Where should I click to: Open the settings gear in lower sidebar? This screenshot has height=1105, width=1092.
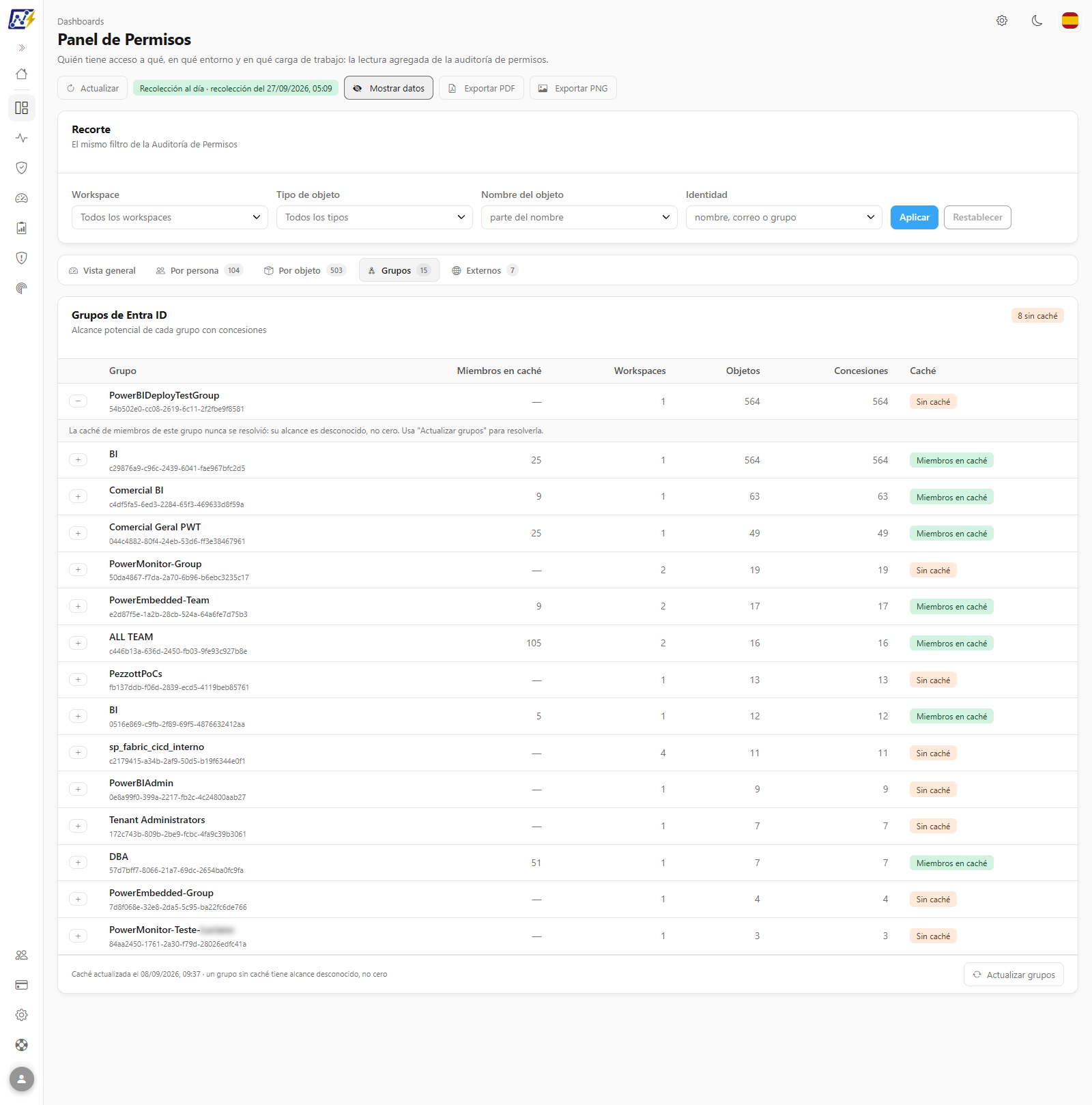coord(22,1015)
